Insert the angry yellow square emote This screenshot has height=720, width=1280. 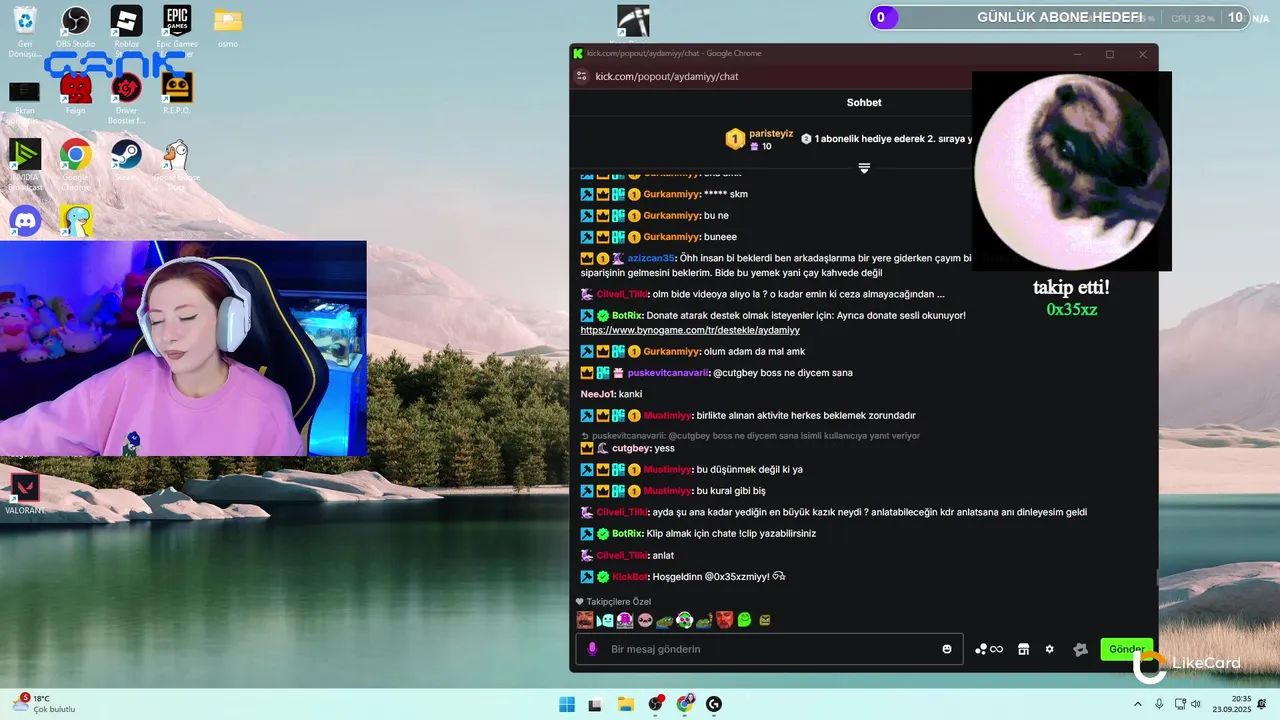[x=765, y=620]
